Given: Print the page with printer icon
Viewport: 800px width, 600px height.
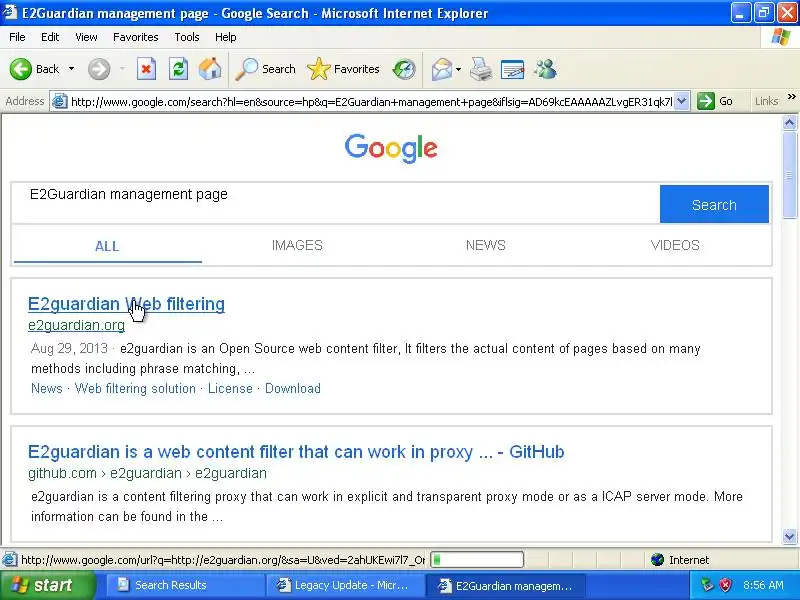Looking at the screenshot, I should 481,69.
